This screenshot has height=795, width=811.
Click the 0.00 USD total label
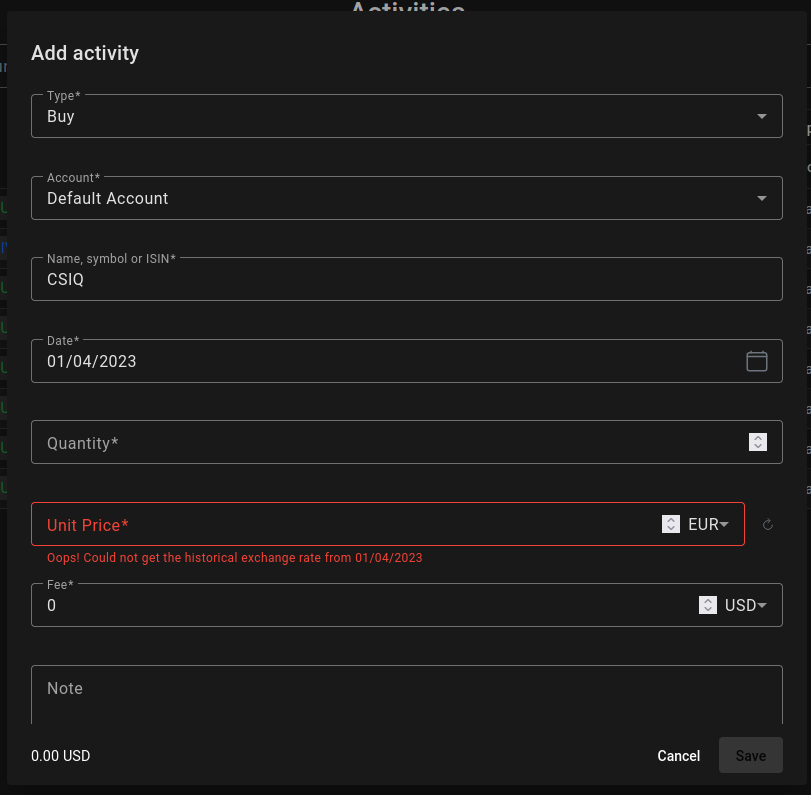pyautogui.click(x=60, y=756)
